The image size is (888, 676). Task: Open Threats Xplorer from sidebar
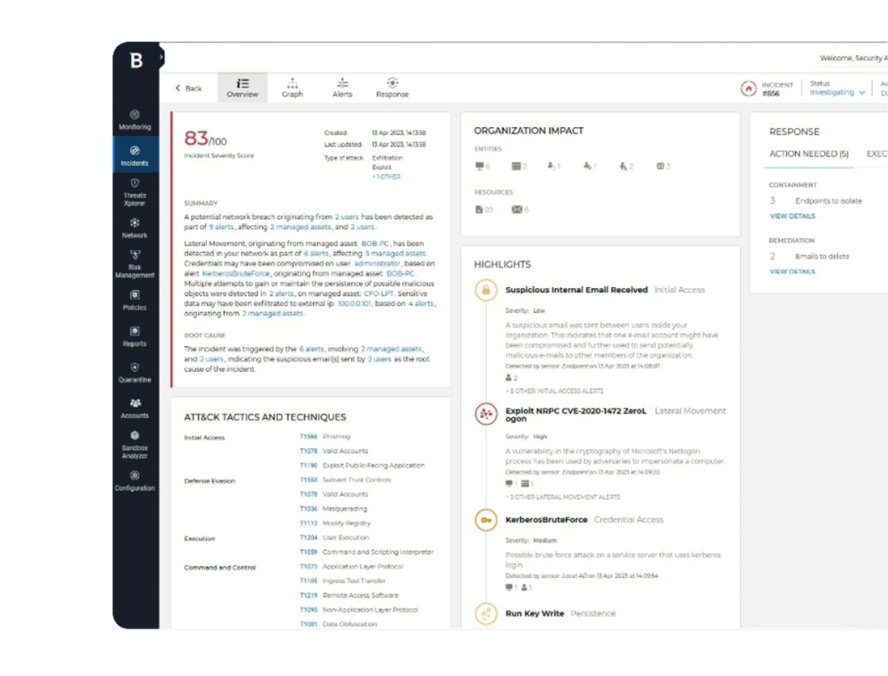pyautogui.click(x=135, y=190)
